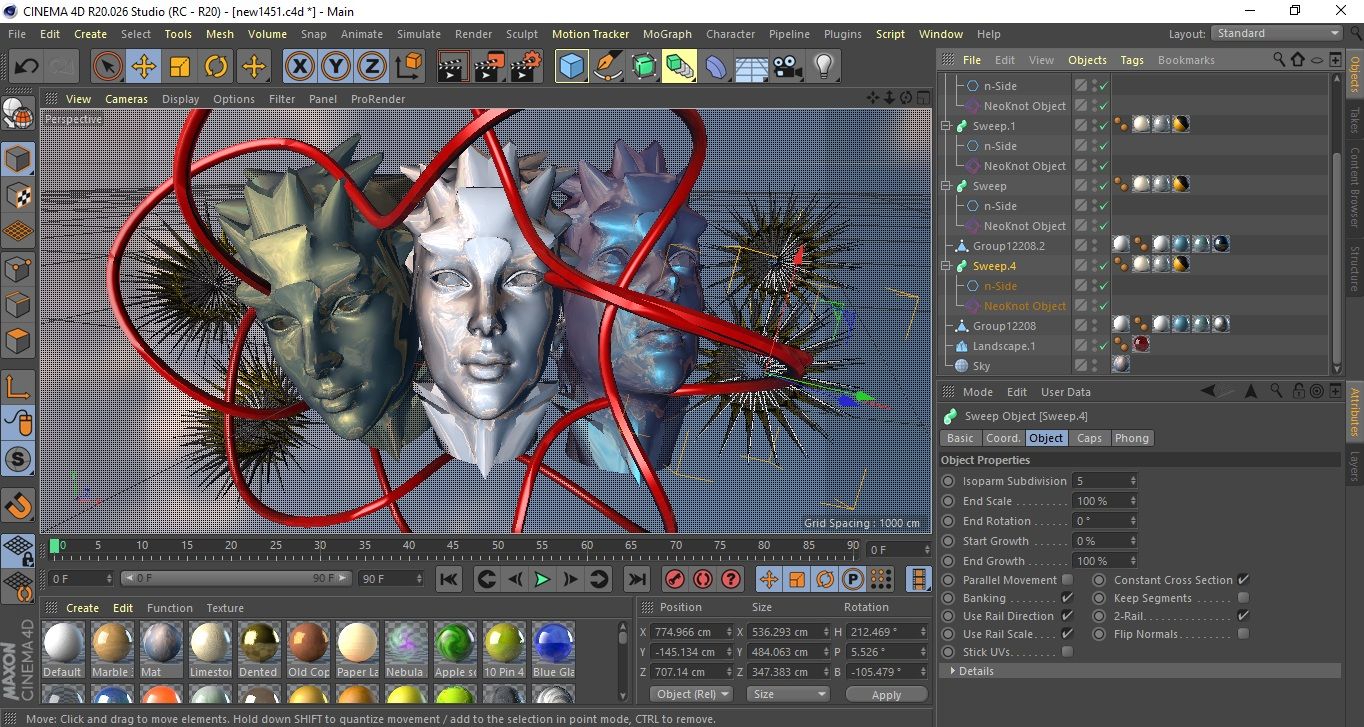The height and width of the screenshot is (727, 1364).
Task: Open the Layout Standard dropdown
Action: [x=1278, y=33]
